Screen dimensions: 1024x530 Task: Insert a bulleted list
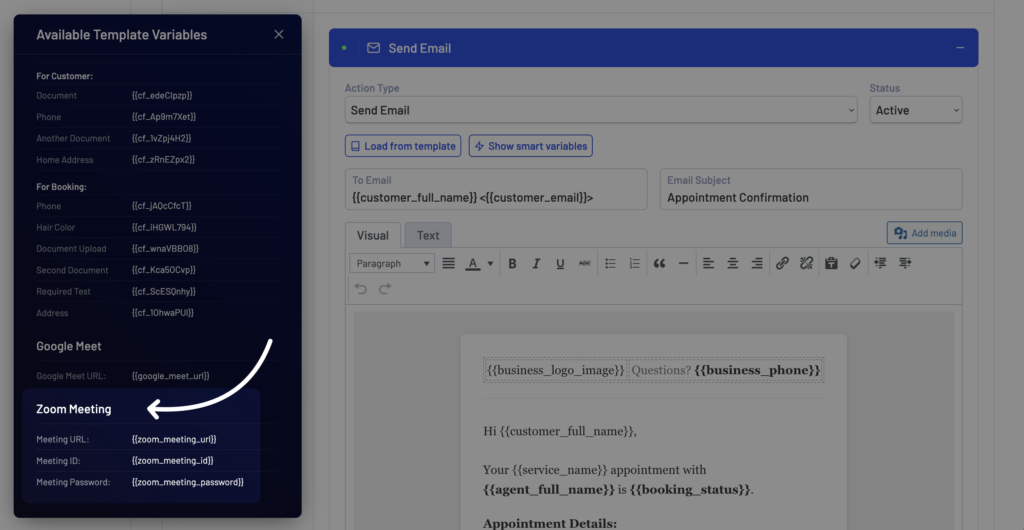pyautogui.click(x=610, y=264)
